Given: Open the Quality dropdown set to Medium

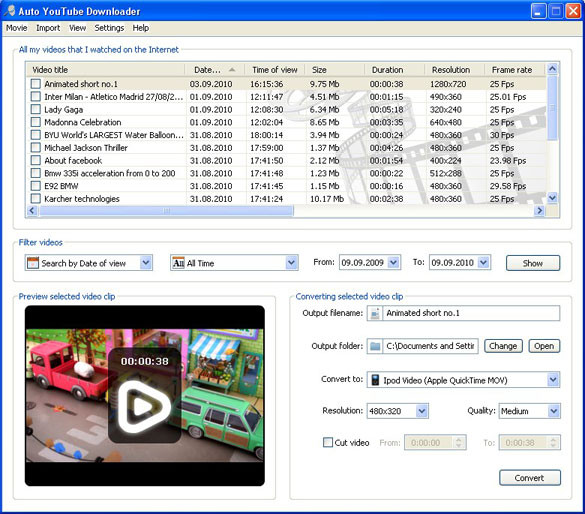Looking at the screenshot, I should click(553, 411).
